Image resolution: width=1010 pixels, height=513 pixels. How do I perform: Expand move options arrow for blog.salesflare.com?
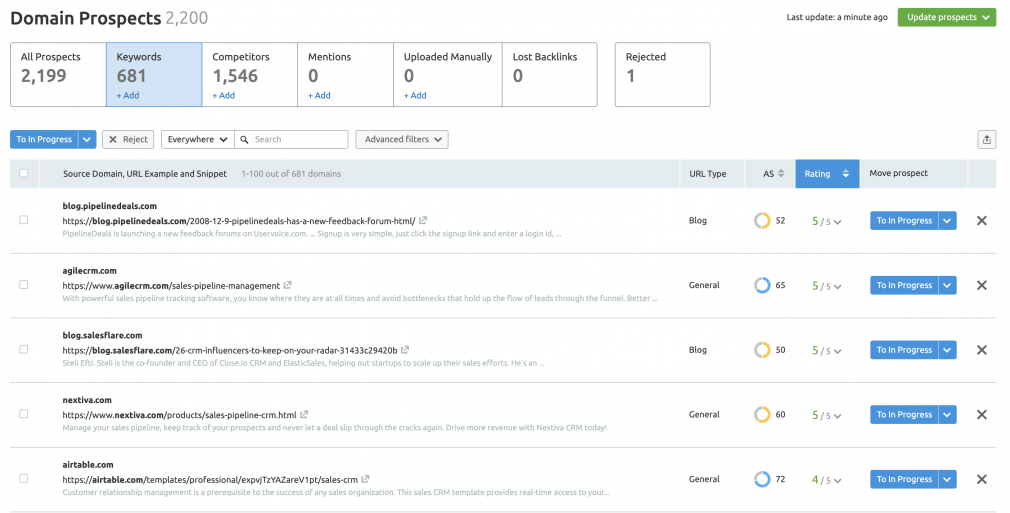click(x=948, y=350)
